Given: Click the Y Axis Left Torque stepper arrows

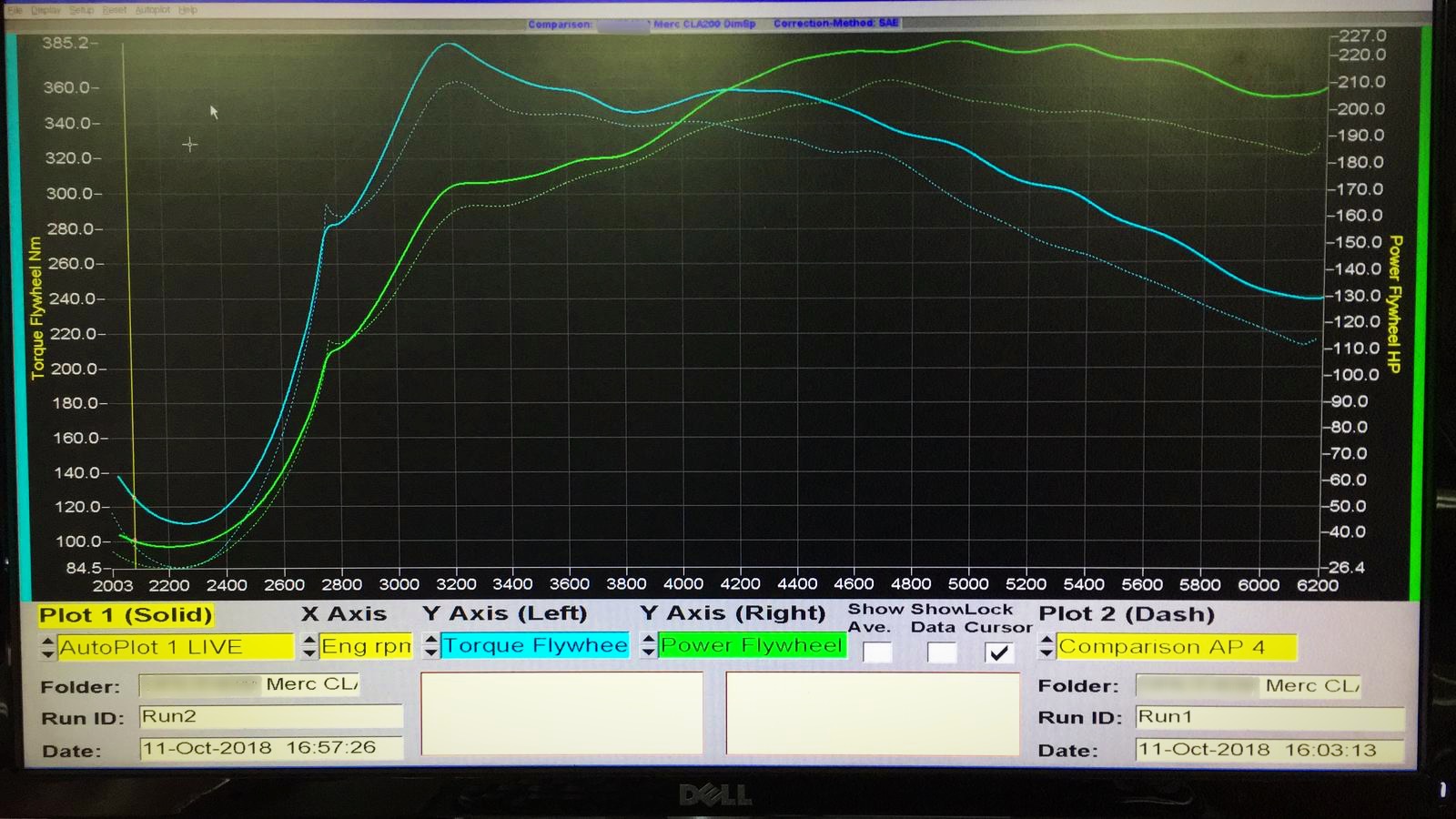Looking at the screenshot, I should click(x=431, y=646).
